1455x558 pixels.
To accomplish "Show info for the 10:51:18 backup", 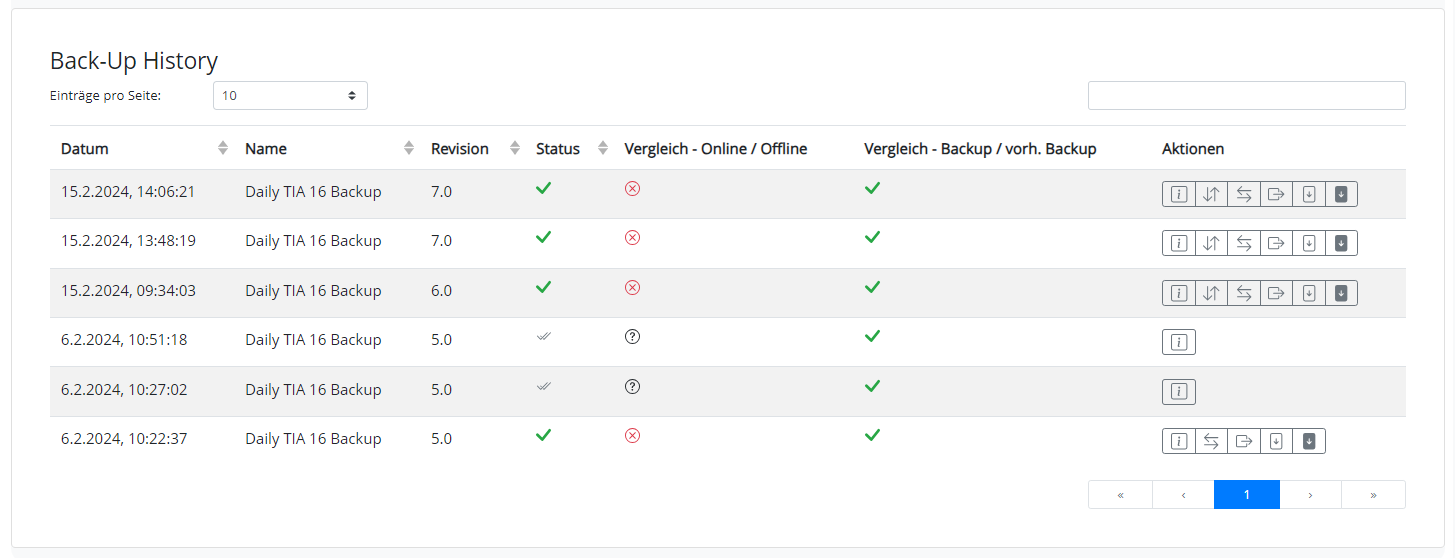I will (x=1179, y=343).
